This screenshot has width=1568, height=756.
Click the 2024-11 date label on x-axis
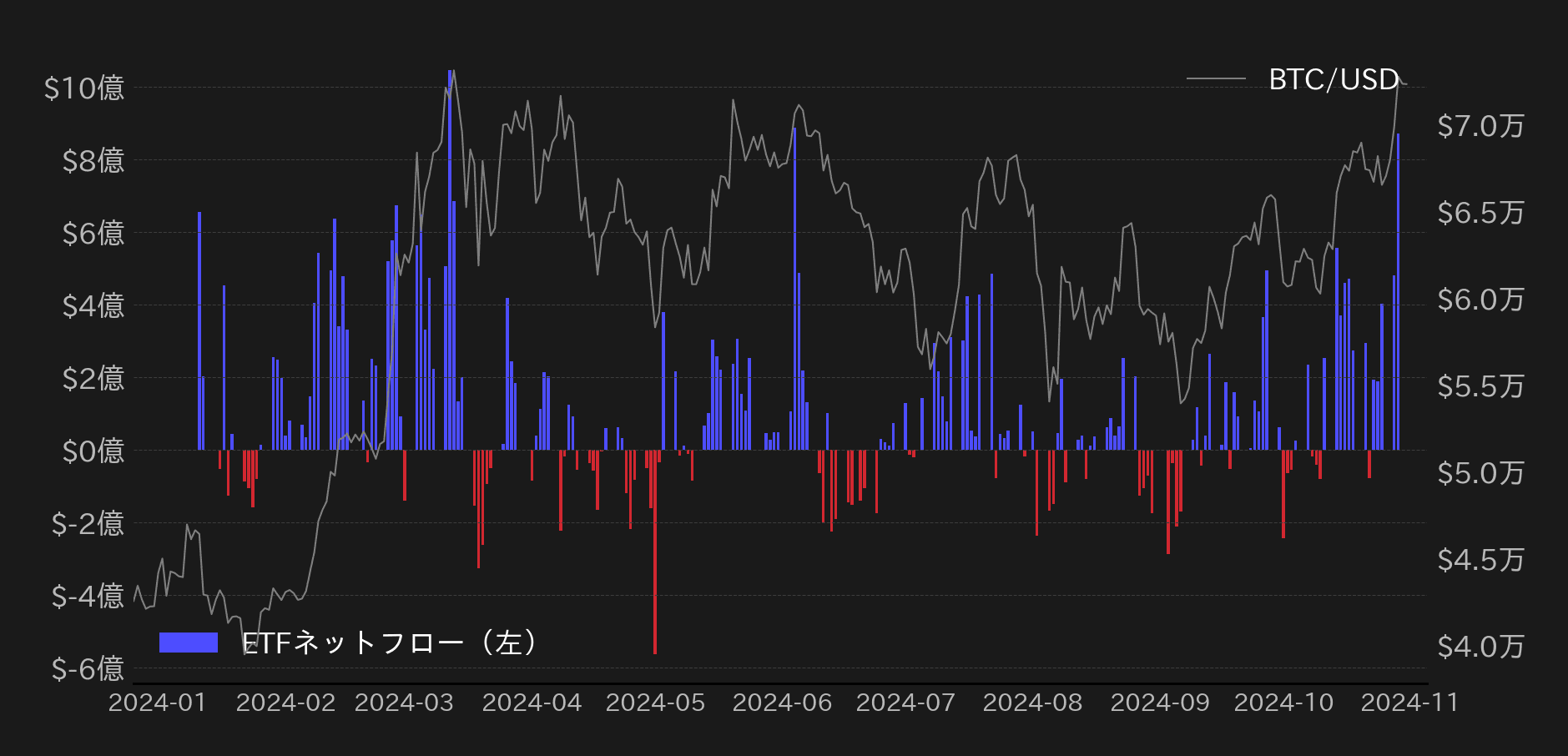coord(1409,703)
